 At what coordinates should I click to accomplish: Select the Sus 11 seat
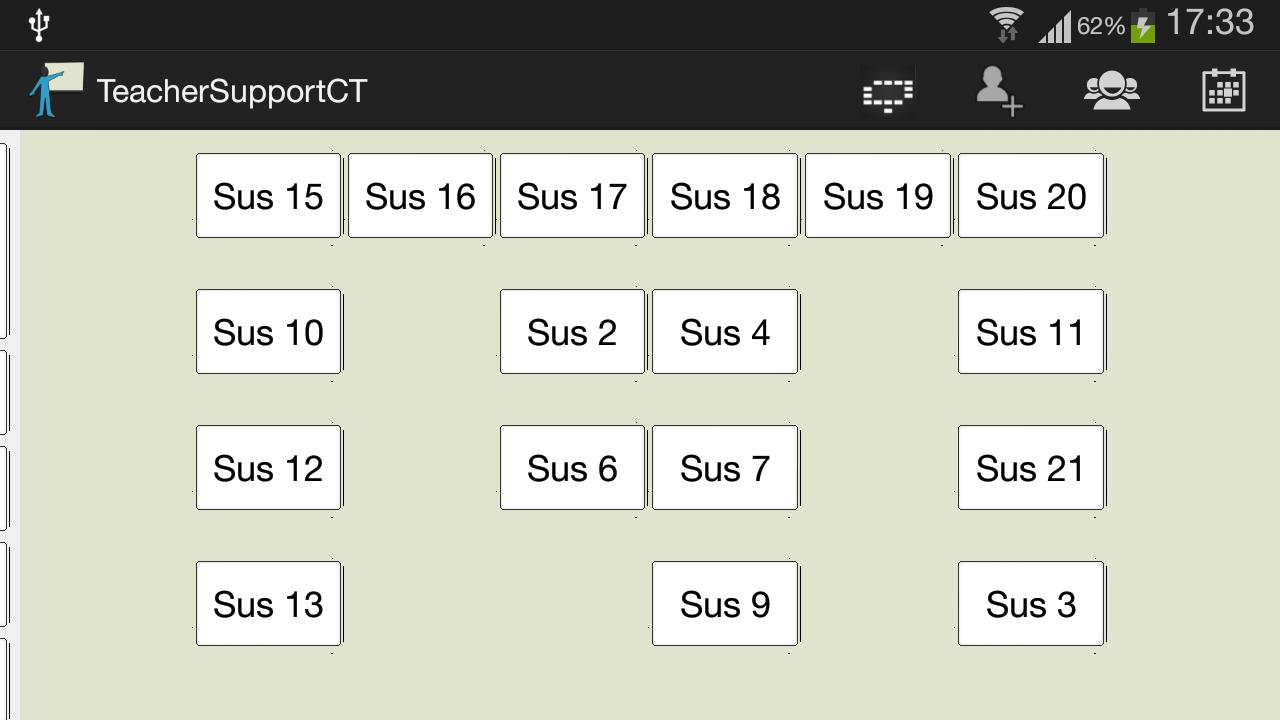(1030, 331)
